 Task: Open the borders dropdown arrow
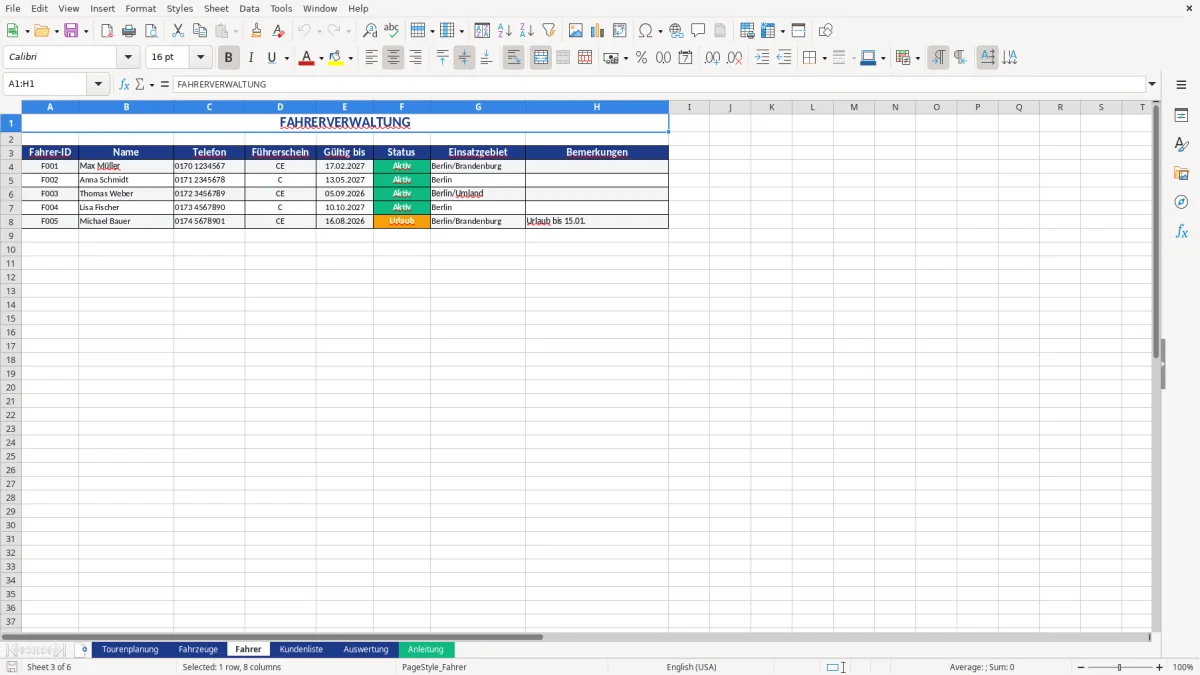click(x=824, y=57)
